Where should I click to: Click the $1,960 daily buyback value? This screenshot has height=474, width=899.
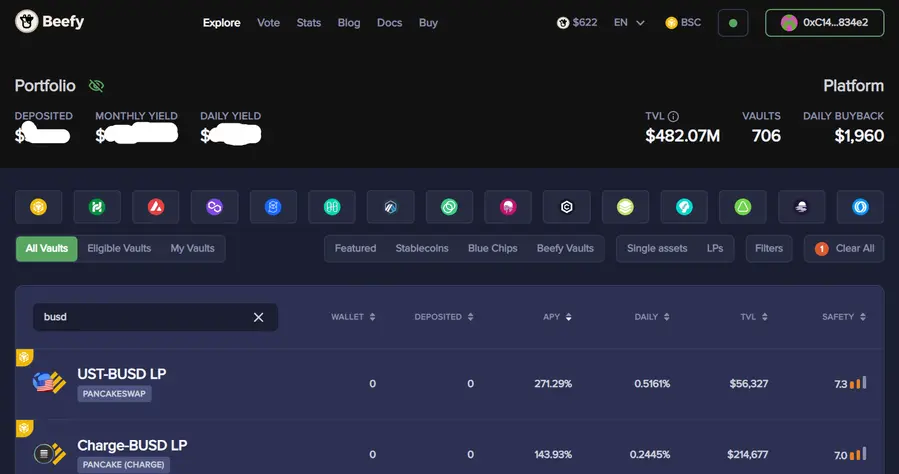click(859, 136)
